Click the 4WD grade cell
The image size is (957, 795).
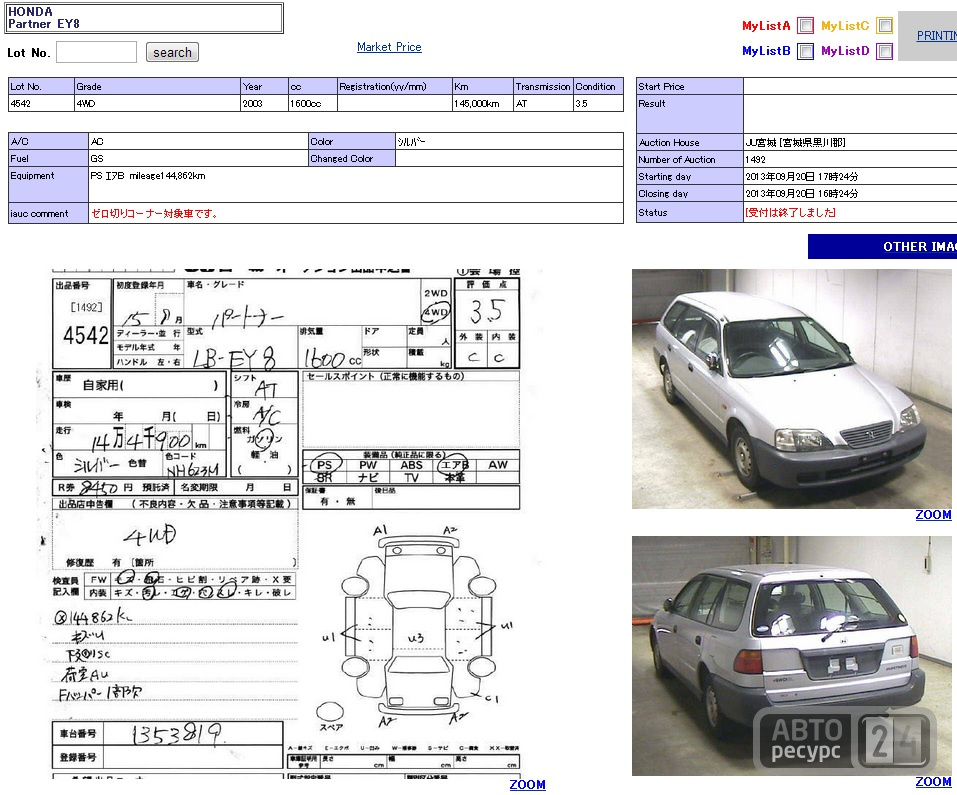(x=157, y=103)
